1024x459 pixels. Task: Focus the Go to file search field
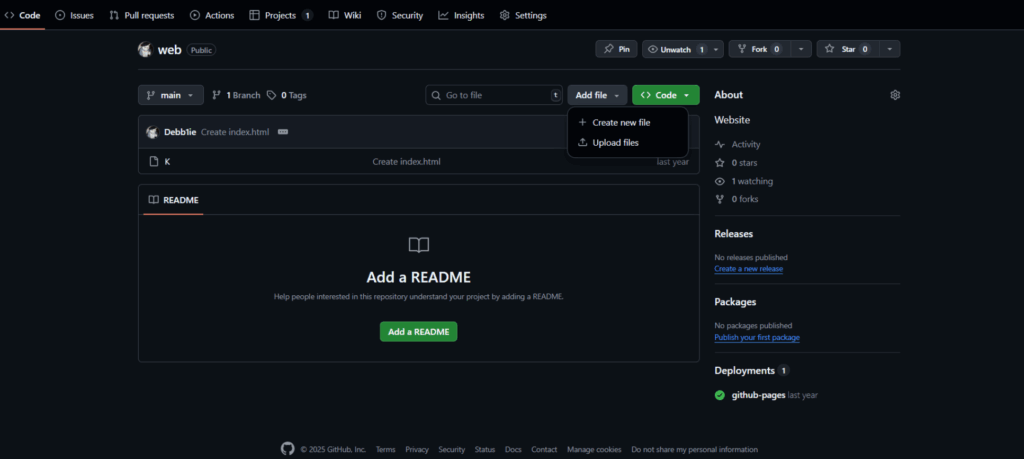coord(494,95)
